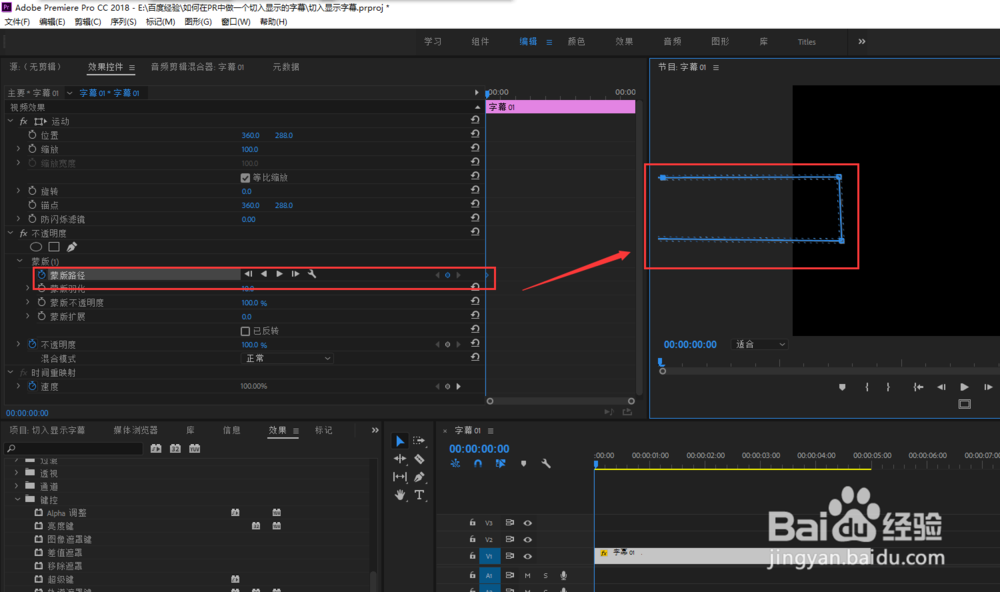Open 媒体浏览器 panel tab
Viewport: 1000px width, 592px height.
click(135, 430)
